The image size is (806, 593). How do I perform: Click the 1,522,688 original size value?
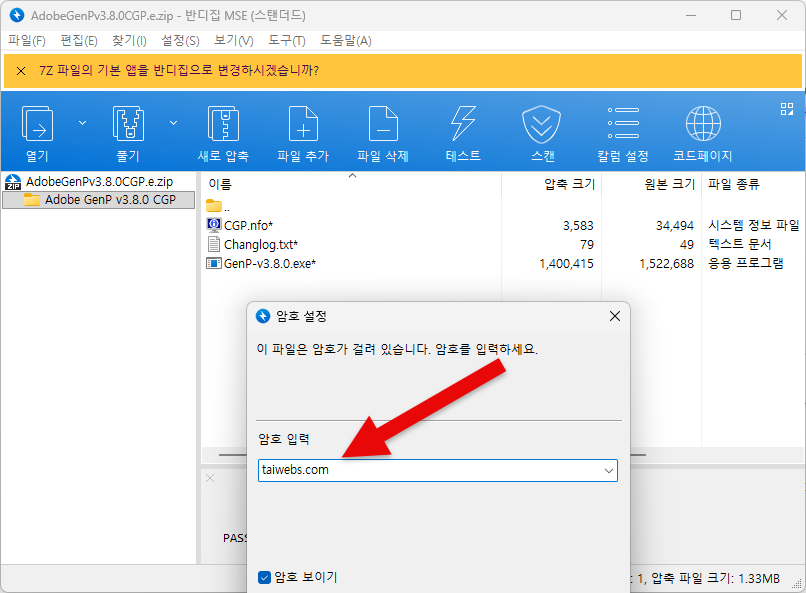point(667,264)
